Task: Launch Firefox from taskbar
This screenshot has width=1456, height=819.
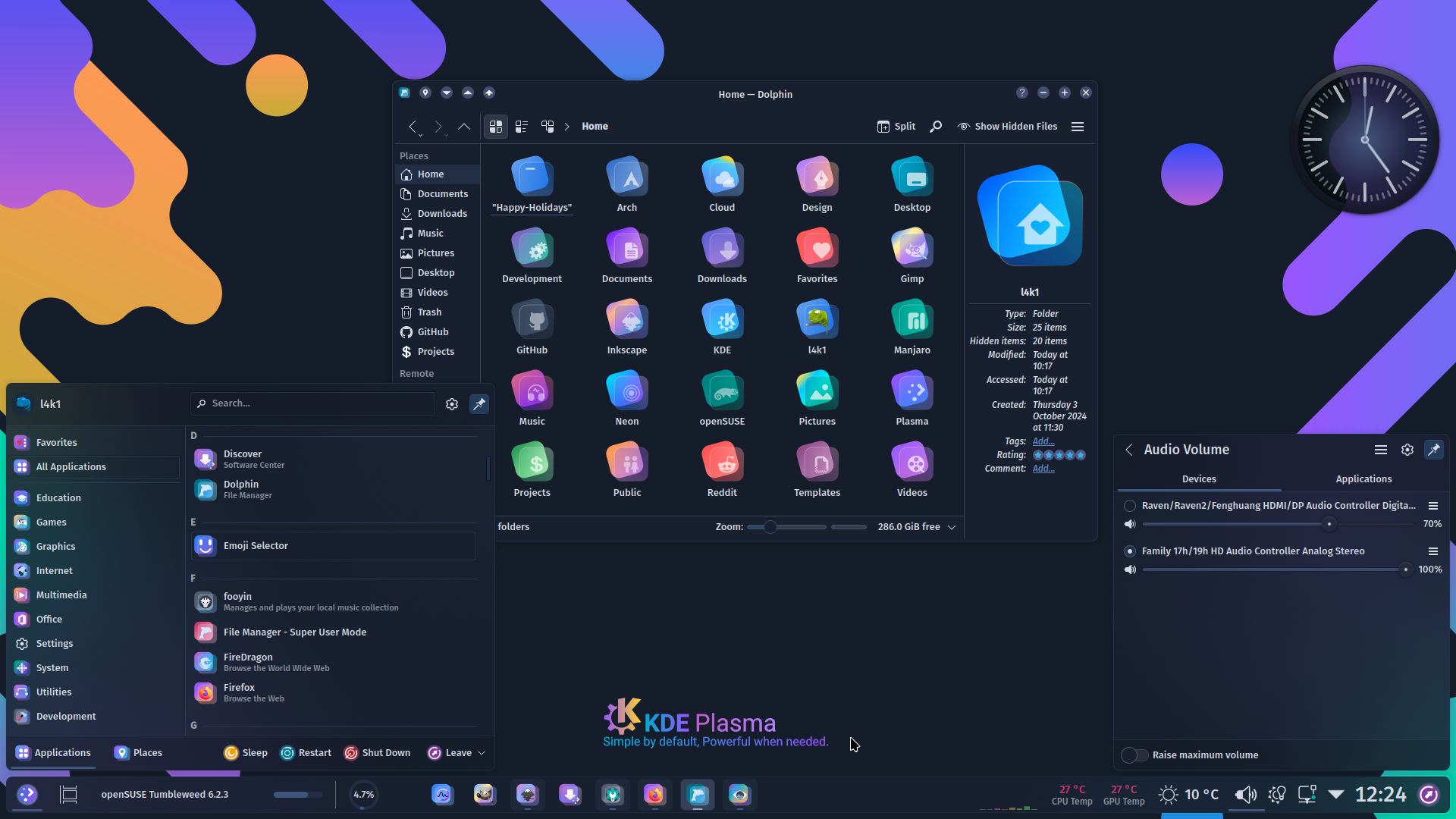Action: pyautogui.click(x=654, y=795)
